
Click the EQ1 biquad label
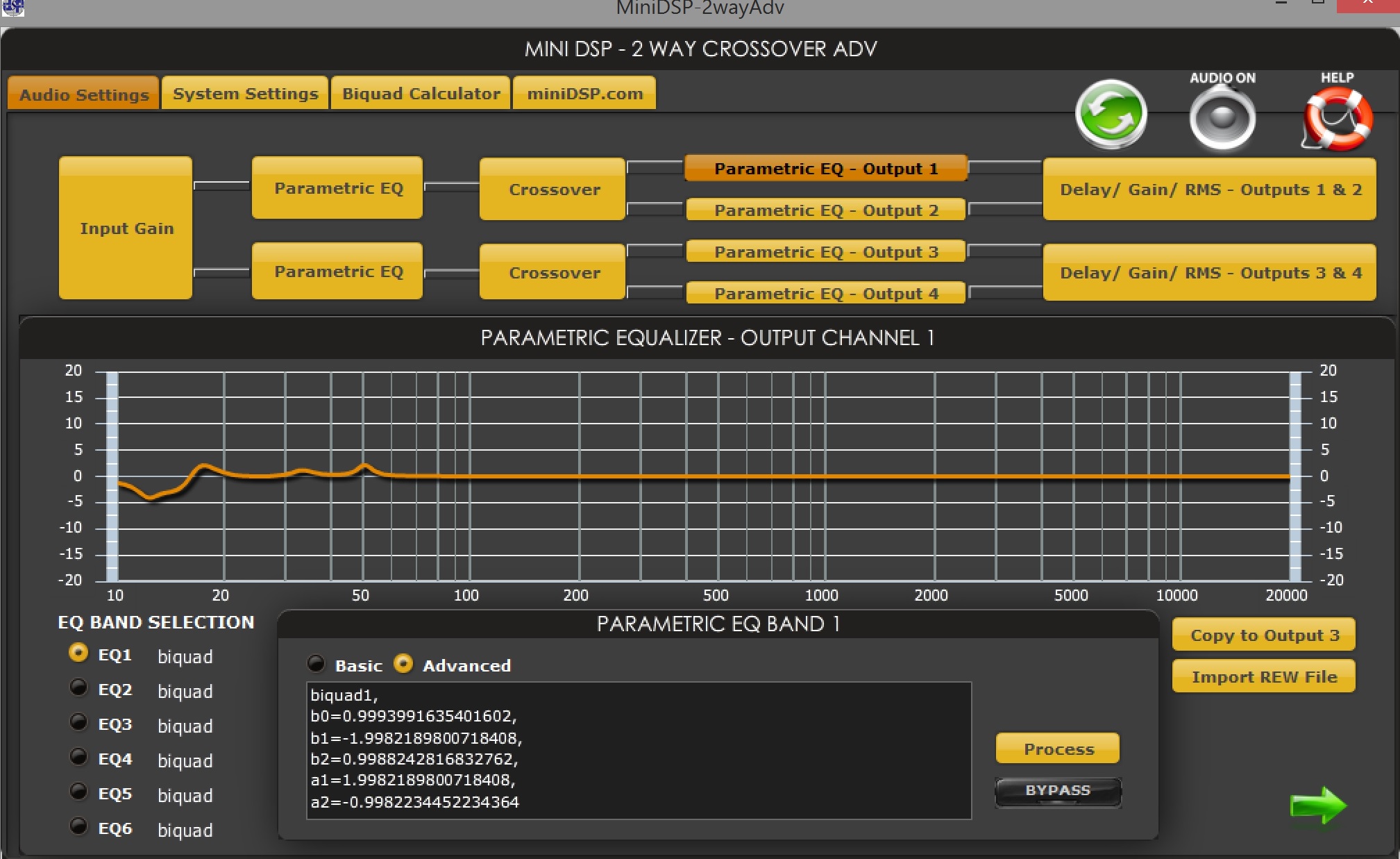click(185, 656)
